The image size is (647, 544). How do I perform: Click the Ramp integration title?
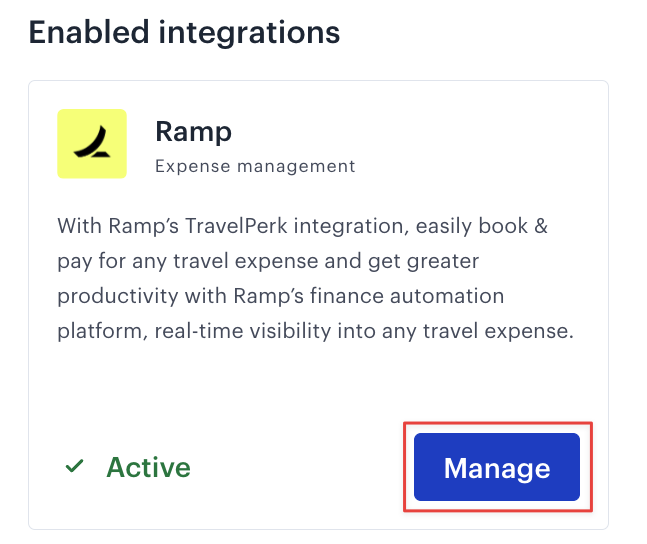click(x=193, y=132)
